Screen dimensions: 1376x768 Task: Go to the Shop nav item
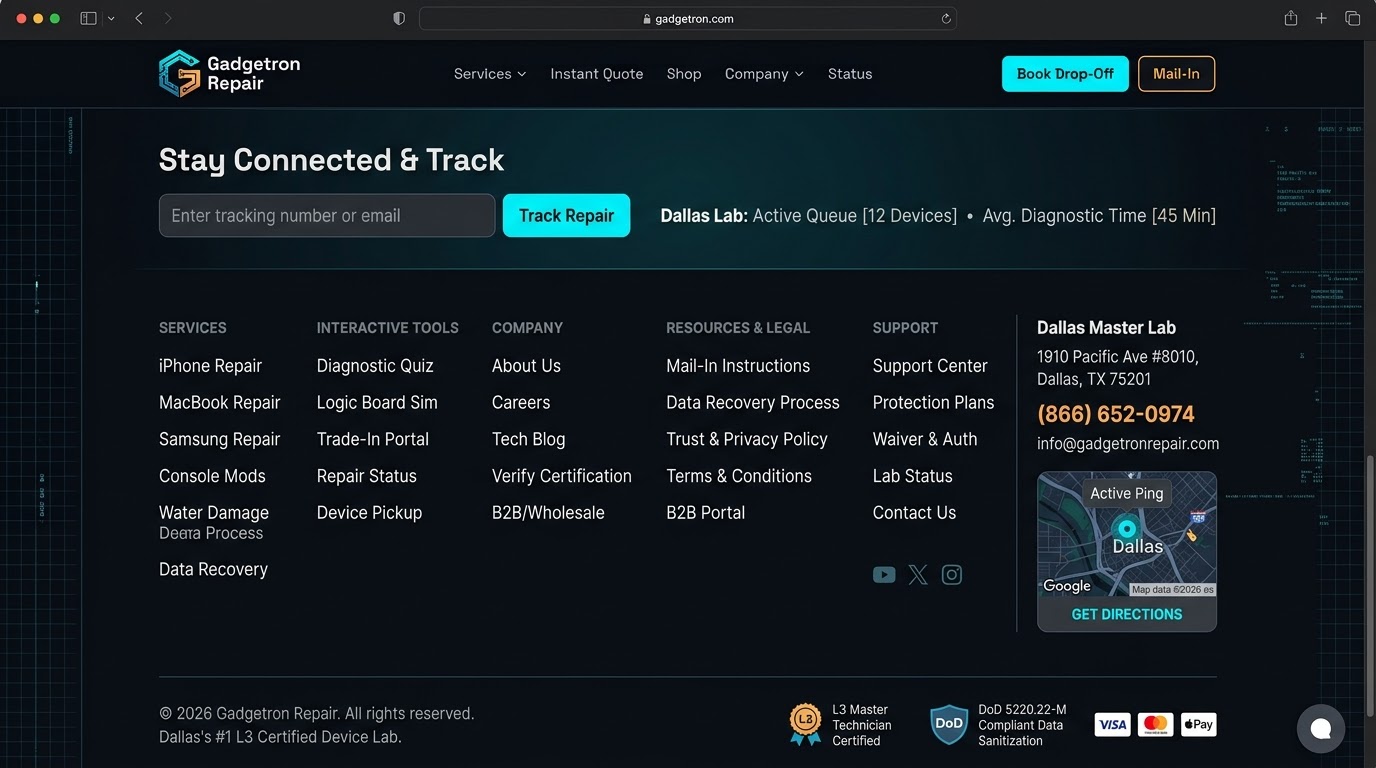pos(684,74)
